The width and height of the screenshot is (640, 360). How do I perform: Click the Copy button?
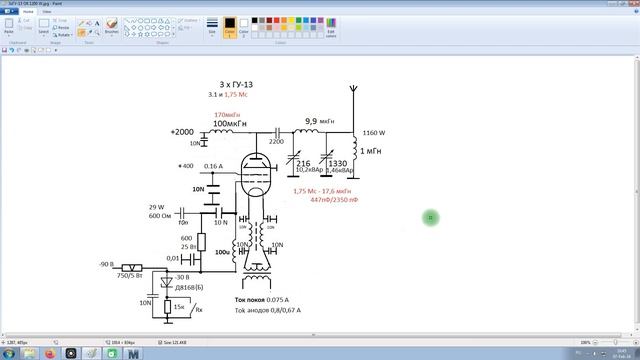tap(24, 28)
